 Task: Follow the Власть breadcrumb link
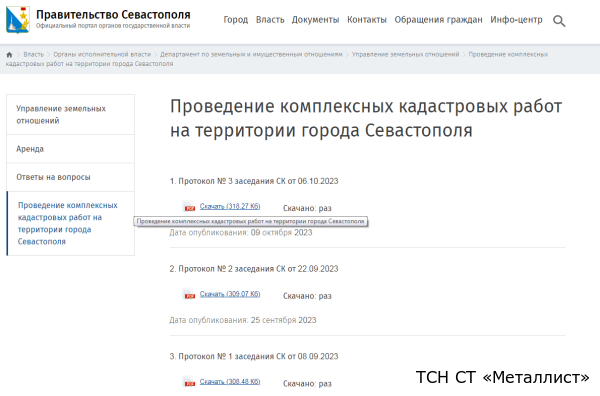click(x=34, y=54)
